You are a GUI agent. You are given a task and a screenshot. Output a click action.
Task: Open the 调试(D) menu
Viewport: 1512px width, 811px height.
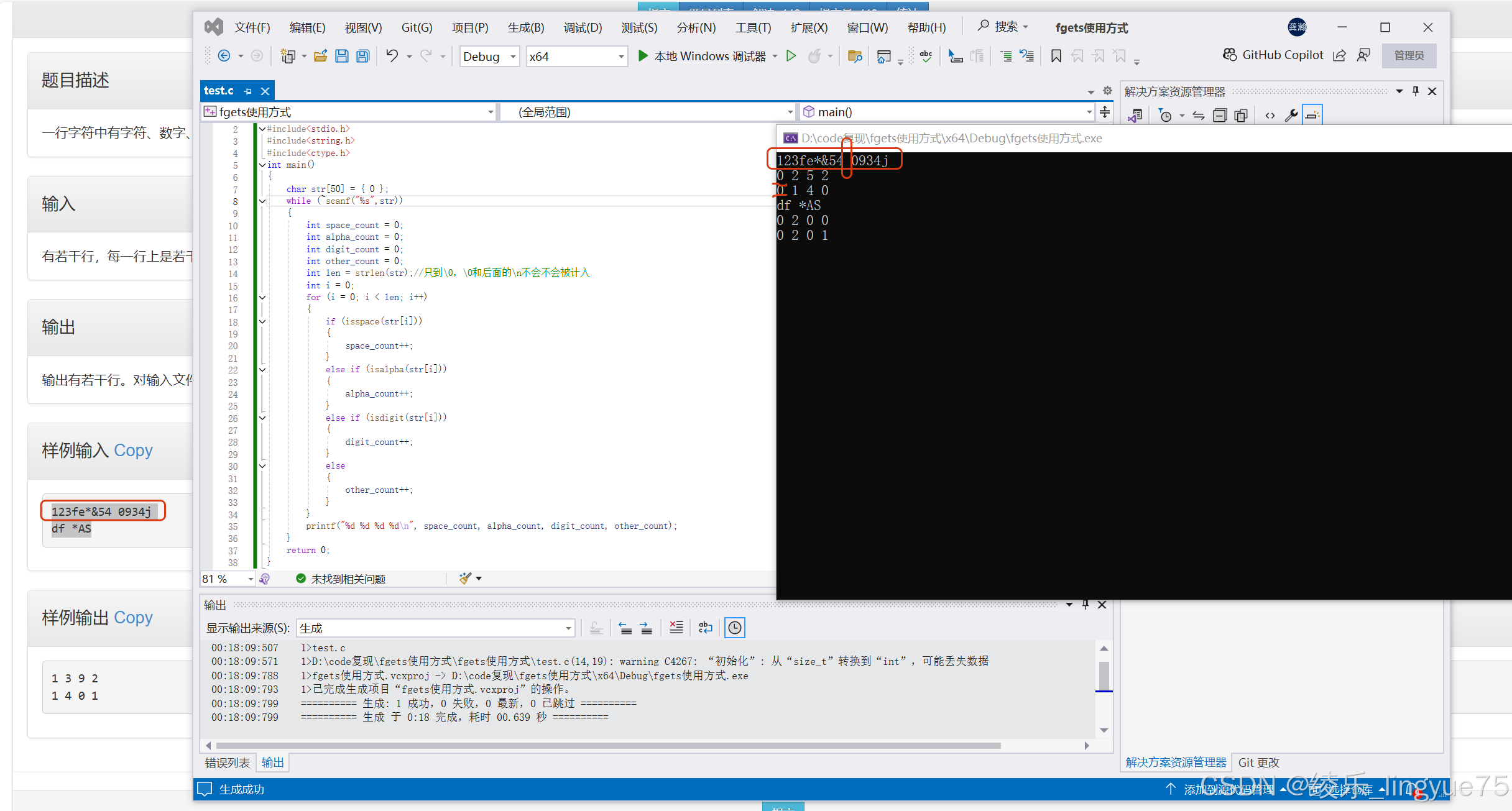click(x=582, y=28)
